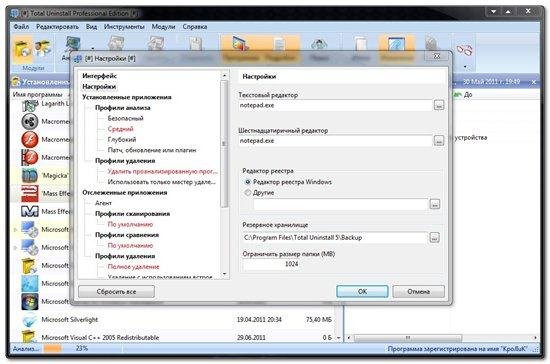550x364 pixels.
Task: Expand the first Microsoft computer-icon entry
Action: tap(15, 230)
